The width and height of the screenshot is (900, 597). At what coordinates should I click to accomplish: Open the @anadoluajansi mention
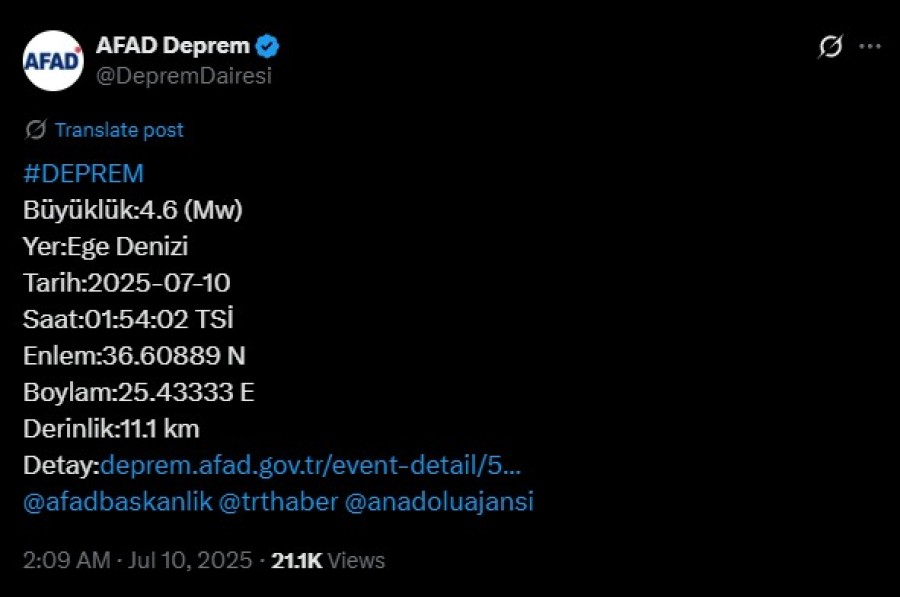(x=439, y=501)
